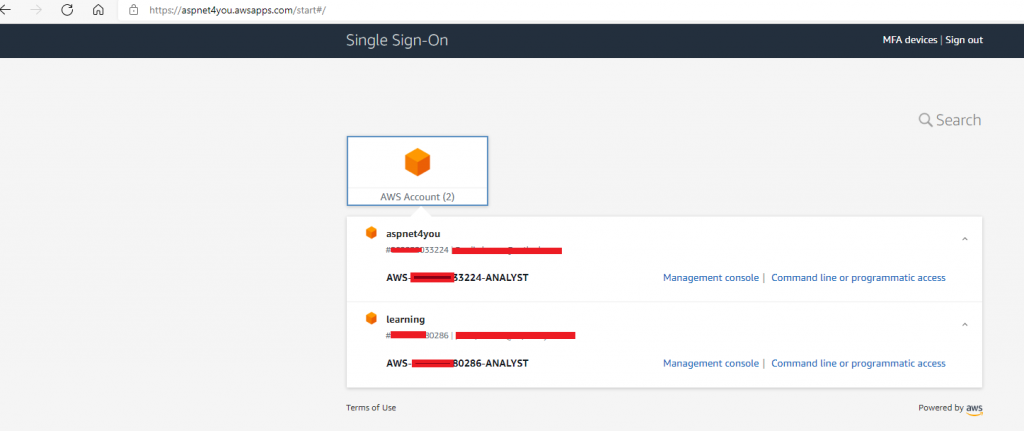Click the orange cube beside aspnet4you

tap(371, 232)
